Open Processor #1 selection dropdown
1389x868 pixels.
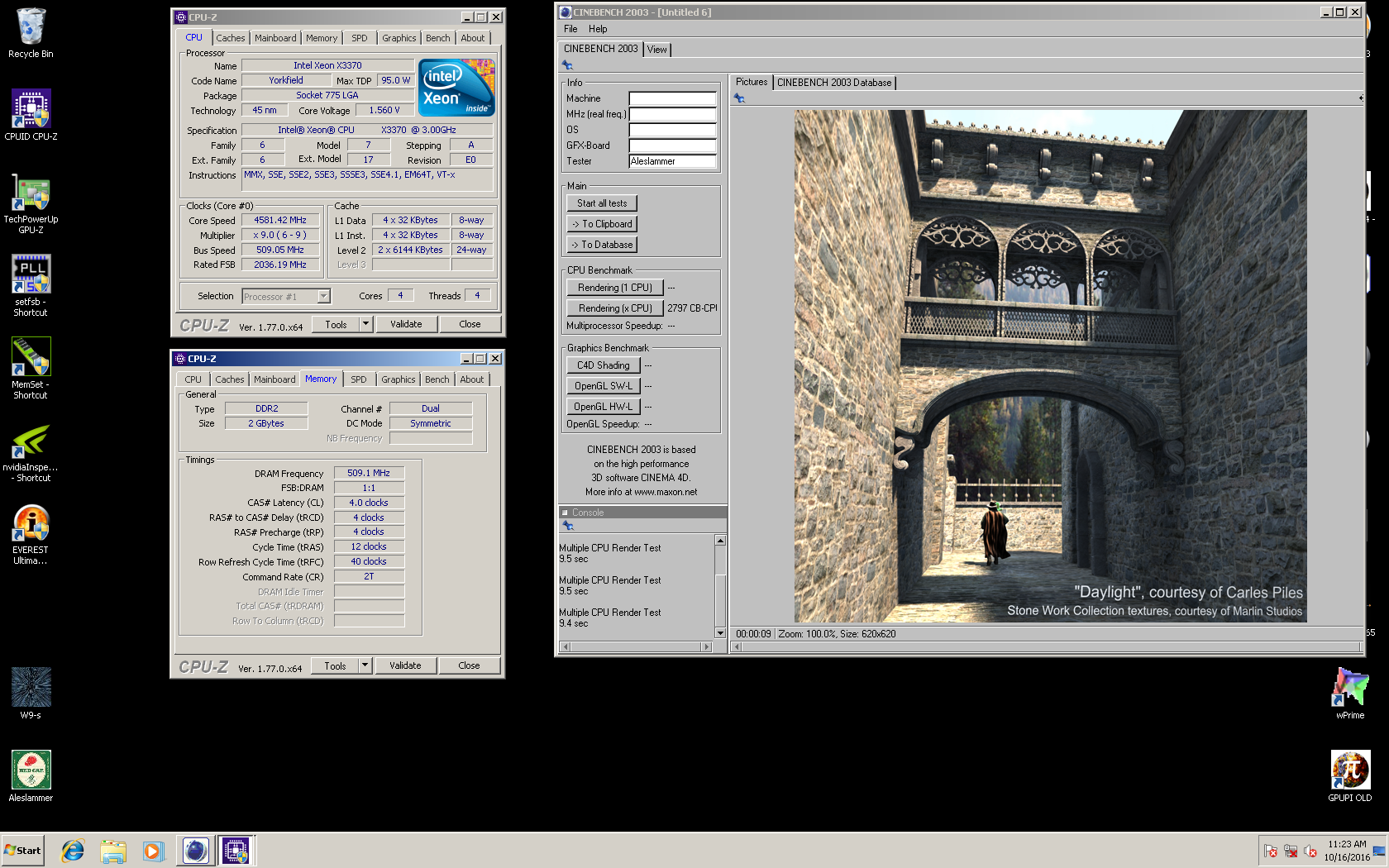pyautogui.click(x=323, y=296)
